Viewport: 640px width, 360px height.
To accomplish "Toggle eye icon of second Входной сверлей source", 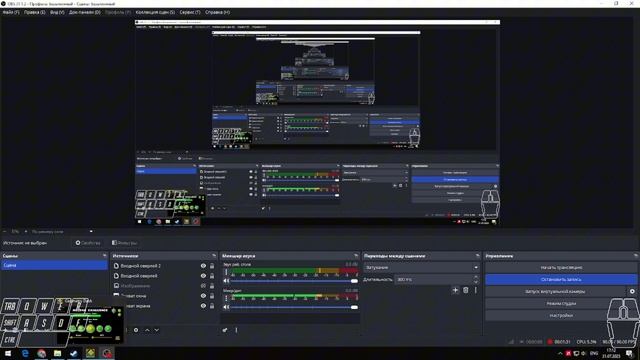I will (x=203, y=276).
